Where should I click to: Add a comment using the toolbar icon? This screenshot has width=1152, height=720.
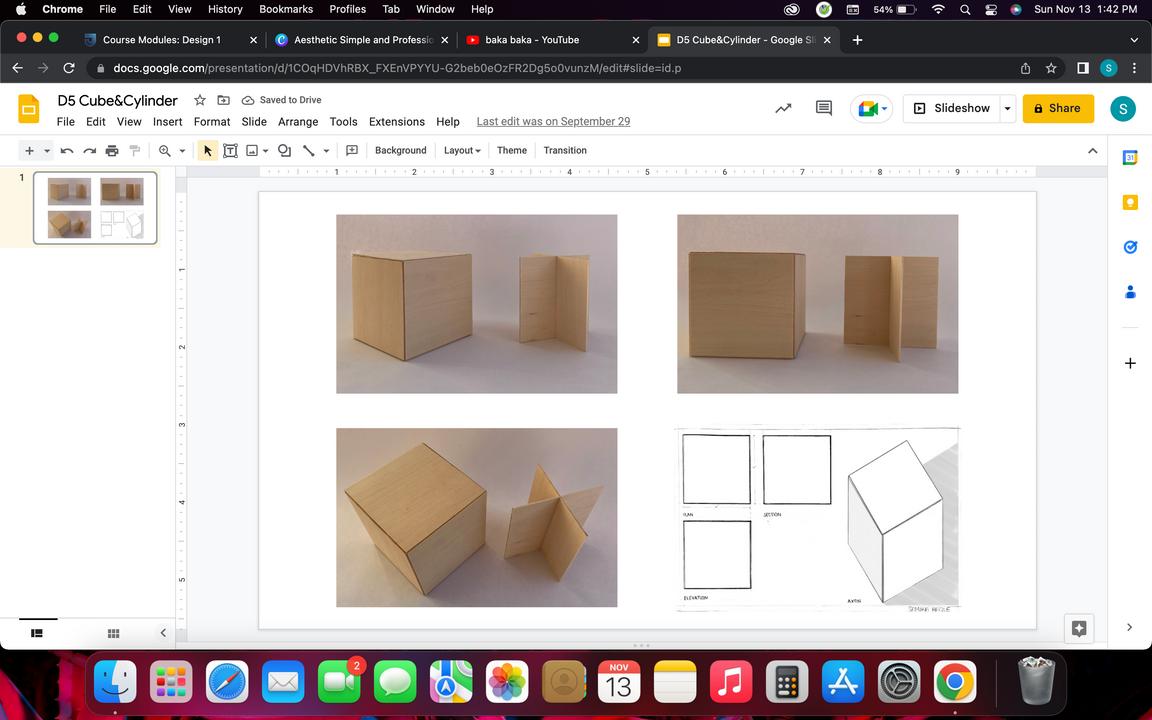[352, 151]
